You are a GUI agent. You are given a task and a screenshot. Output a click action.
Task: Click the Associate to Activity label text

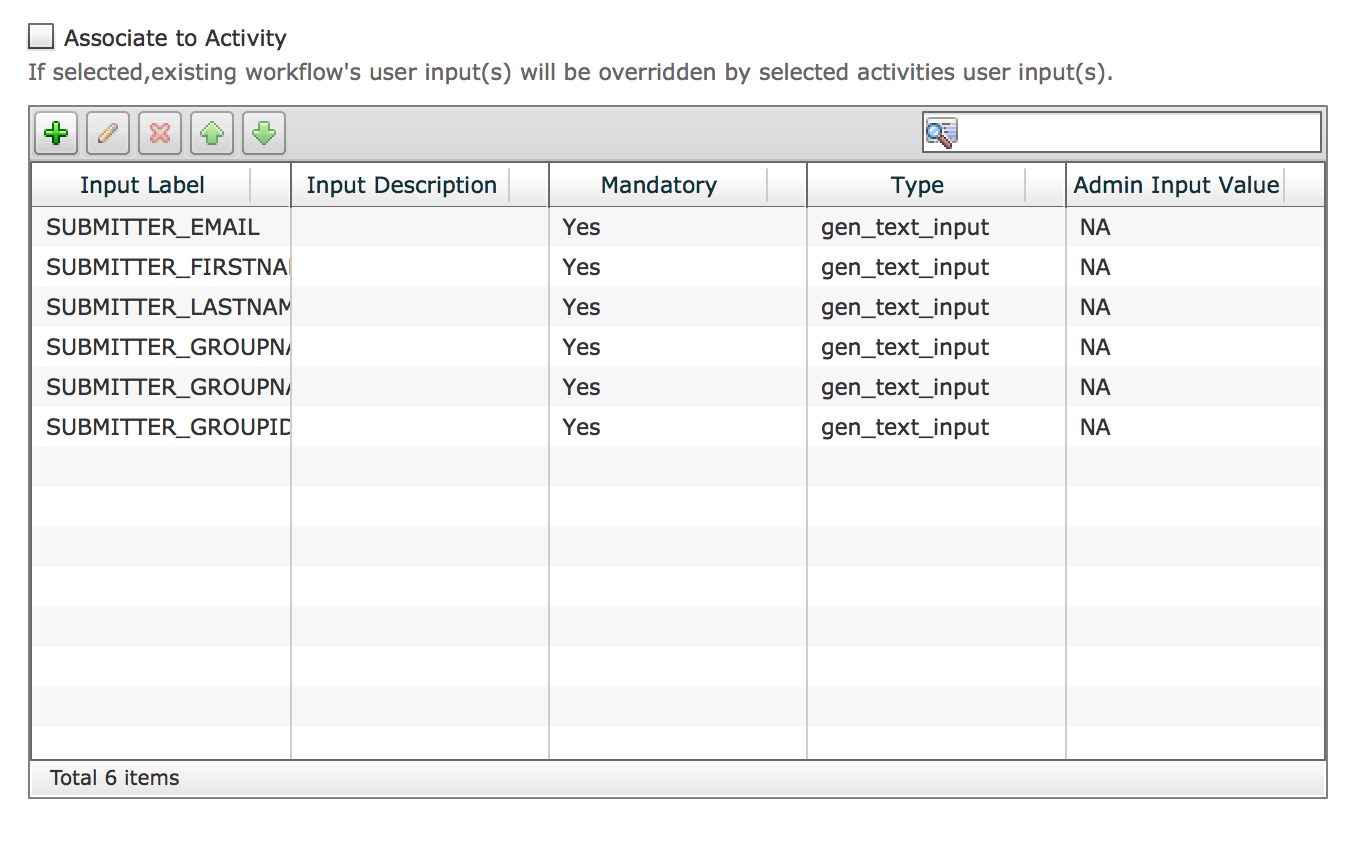click(x=175, y=38)
